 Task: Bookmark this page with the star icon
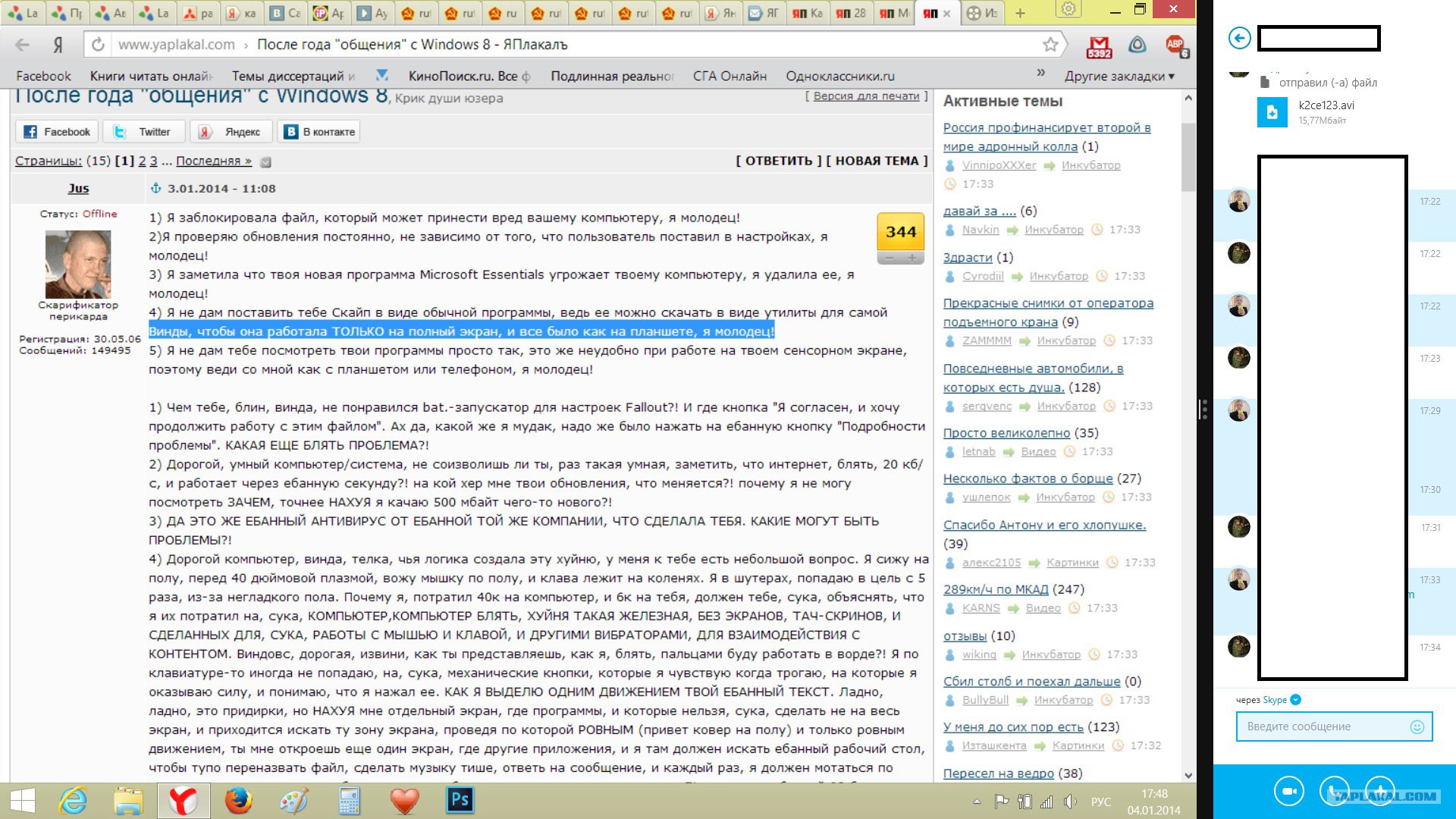point(1050,45)
